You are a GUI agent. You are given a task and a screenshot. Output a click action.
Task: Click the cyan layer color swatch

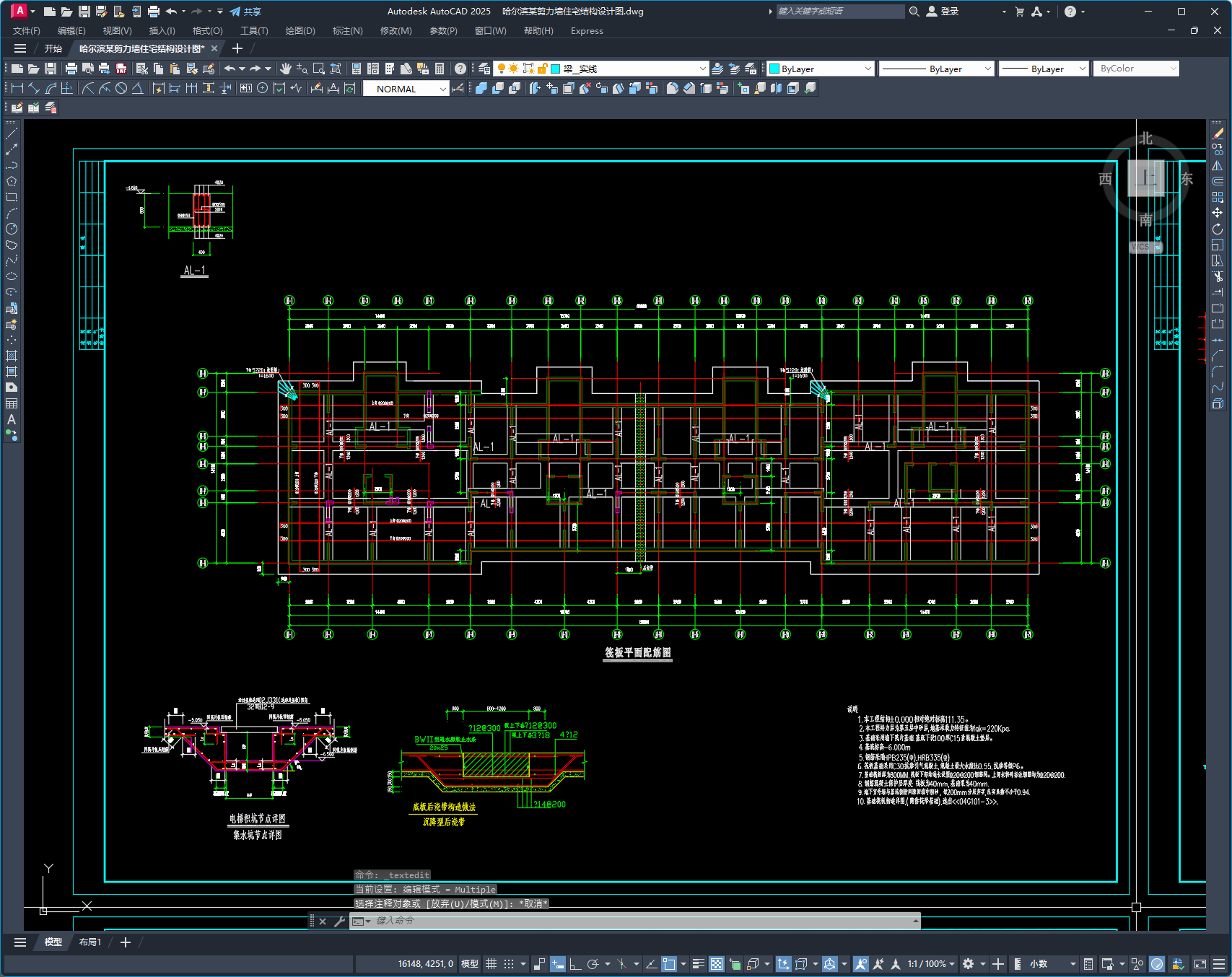tap(556, 69)
